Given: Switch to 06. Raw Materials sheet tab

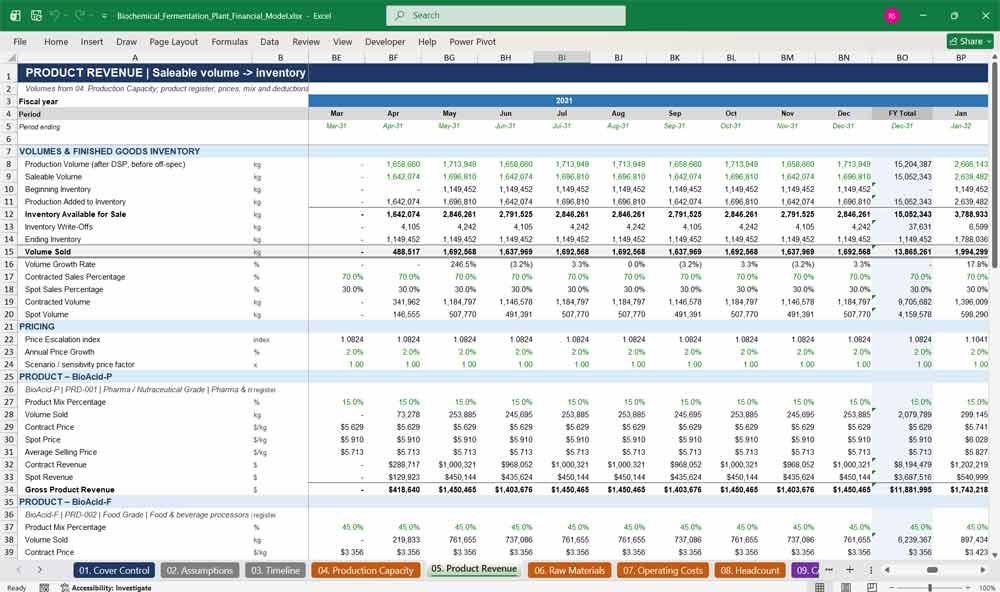Looking at the screenshot, I should [570, 570].
